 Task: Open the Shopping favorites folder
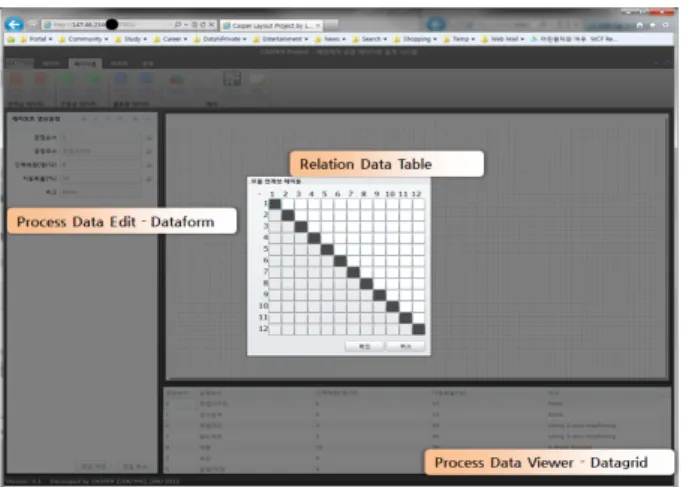415,39
